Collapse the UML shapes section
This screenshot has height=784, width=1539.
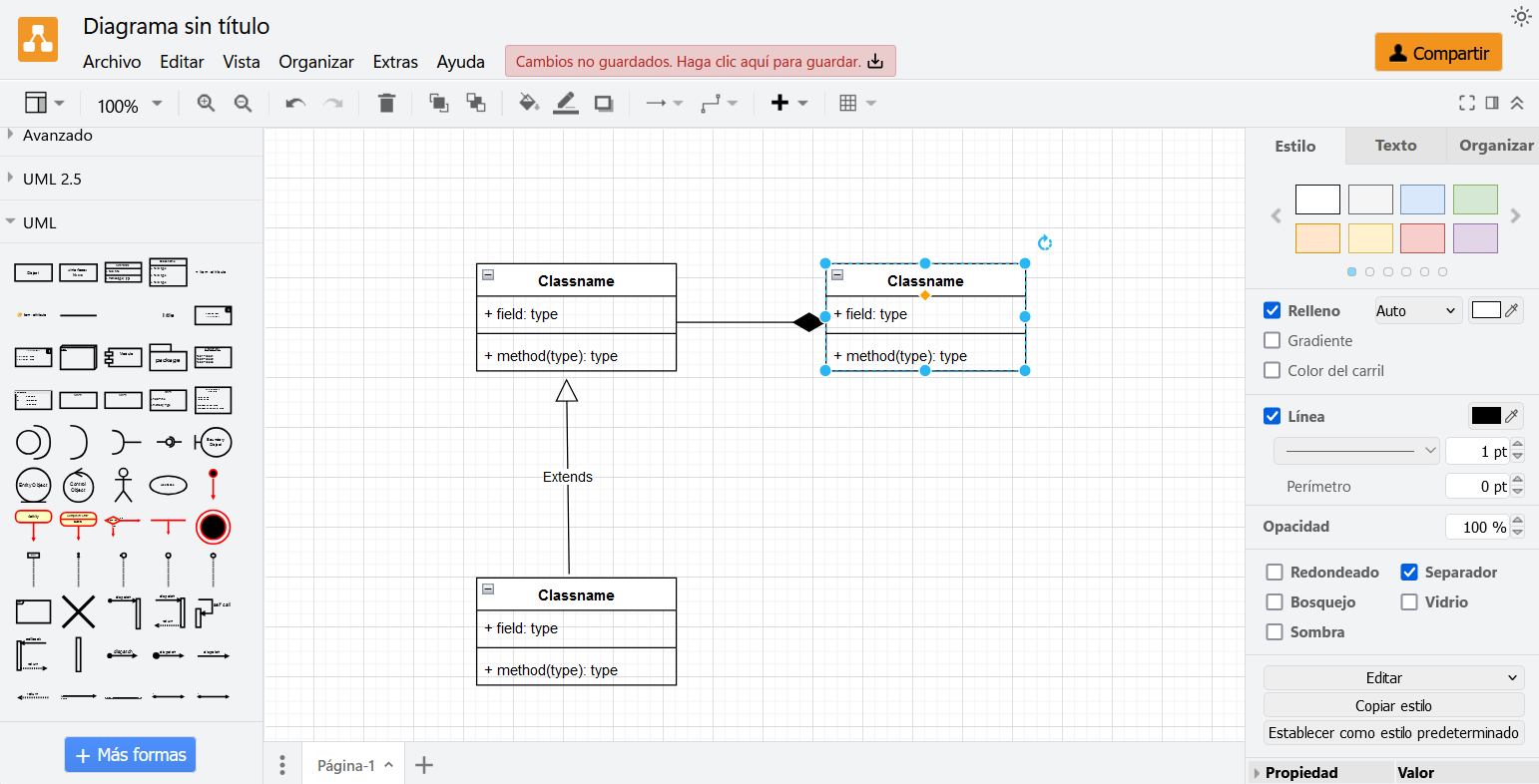(x=40, y=222)
